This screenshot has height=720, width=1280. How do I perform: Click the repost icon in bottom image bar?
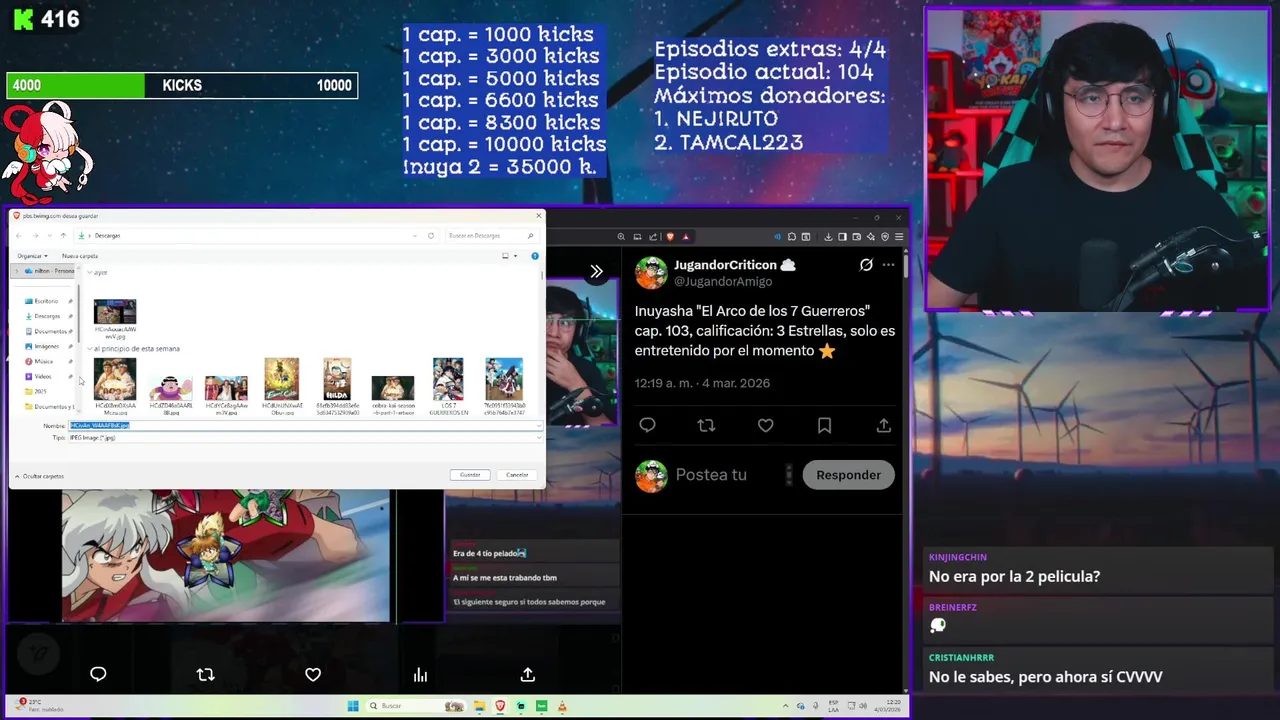(x=205, y=674)
